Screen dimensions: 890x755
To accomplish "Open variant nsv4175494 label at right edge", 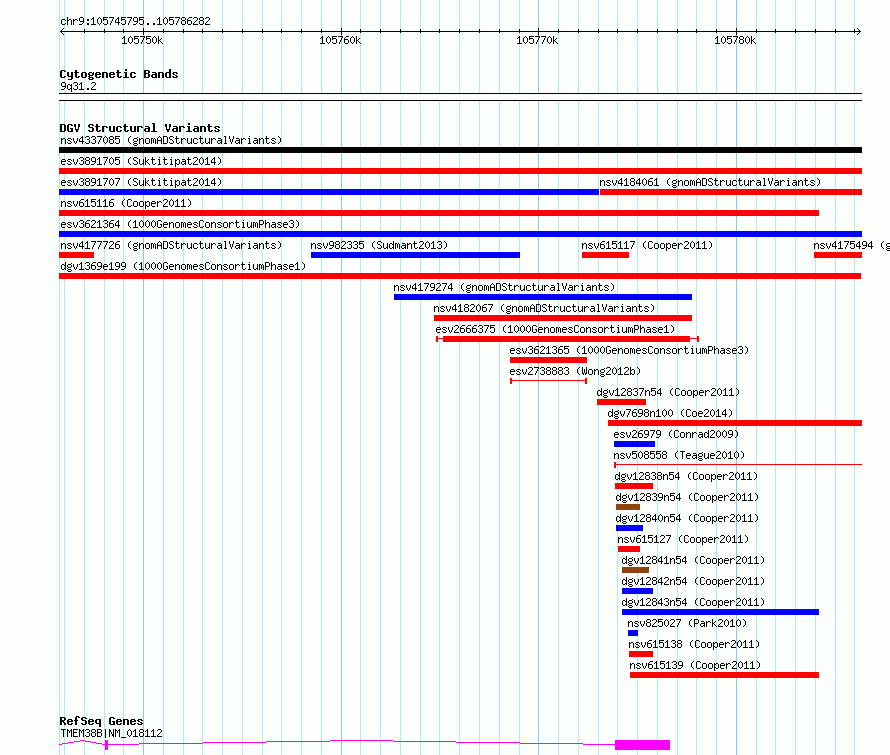I will click(851, 245).
